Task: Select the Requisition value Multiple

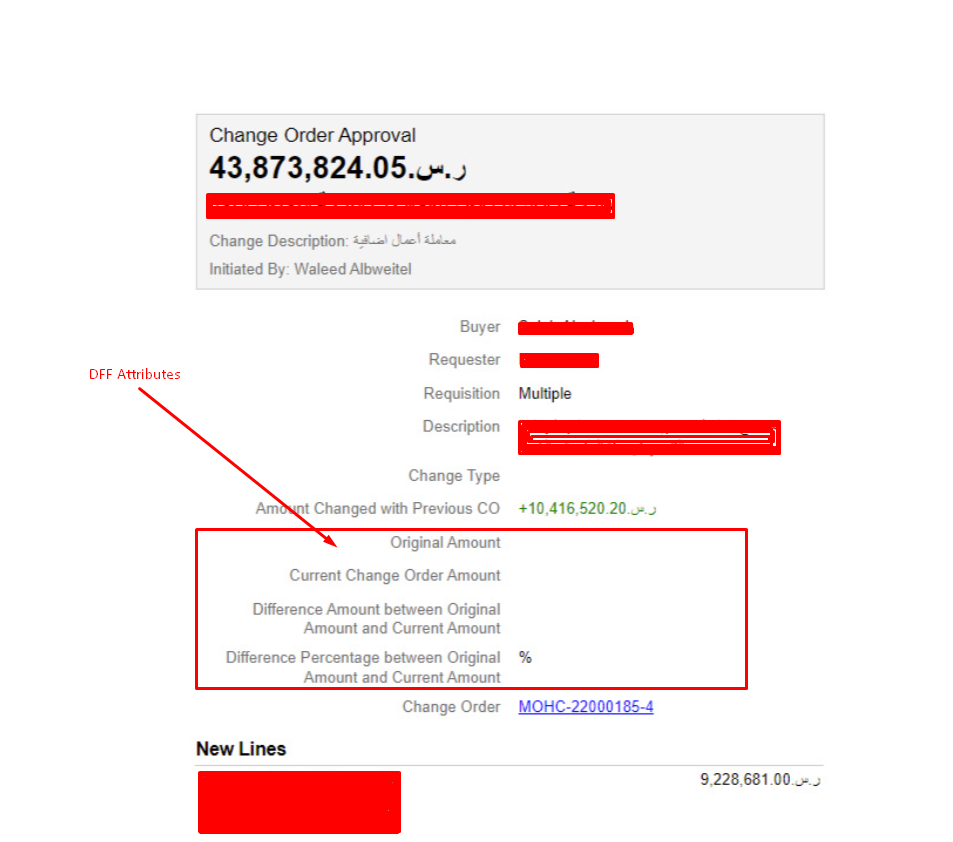Action: 545,393
